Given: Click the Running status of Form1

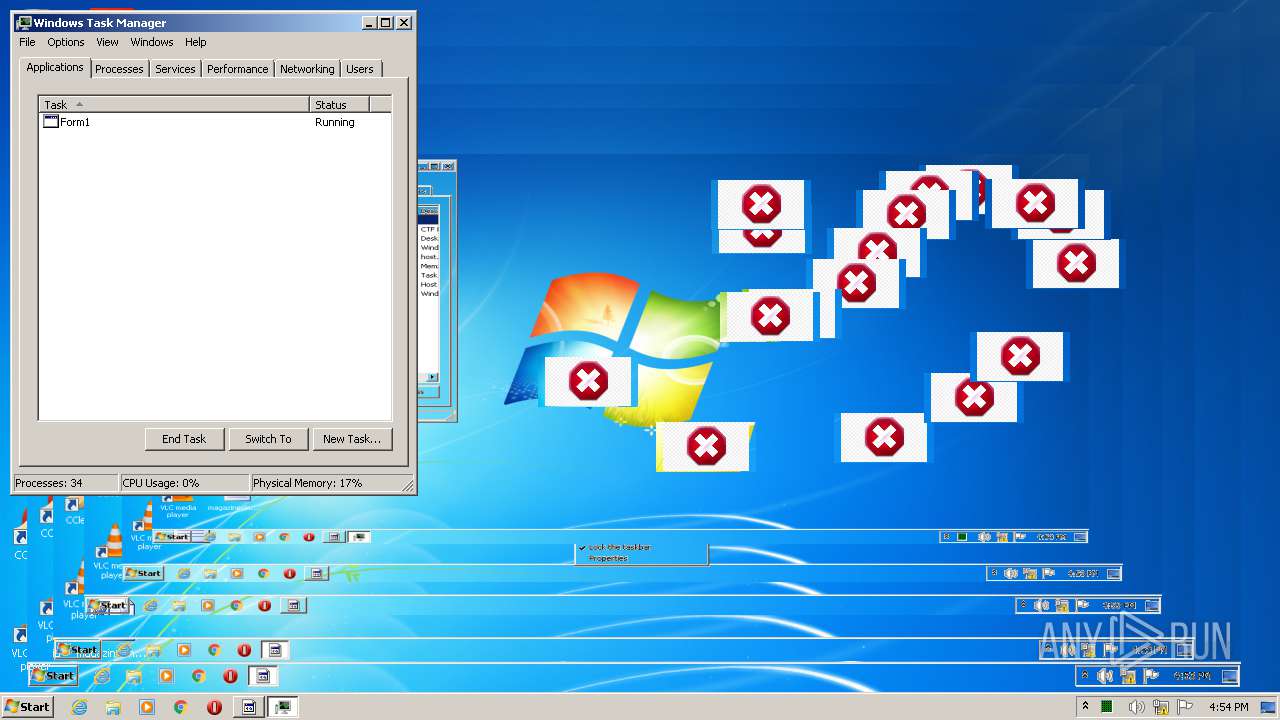Looking at the screenshot, I should (x=335, y=122).
